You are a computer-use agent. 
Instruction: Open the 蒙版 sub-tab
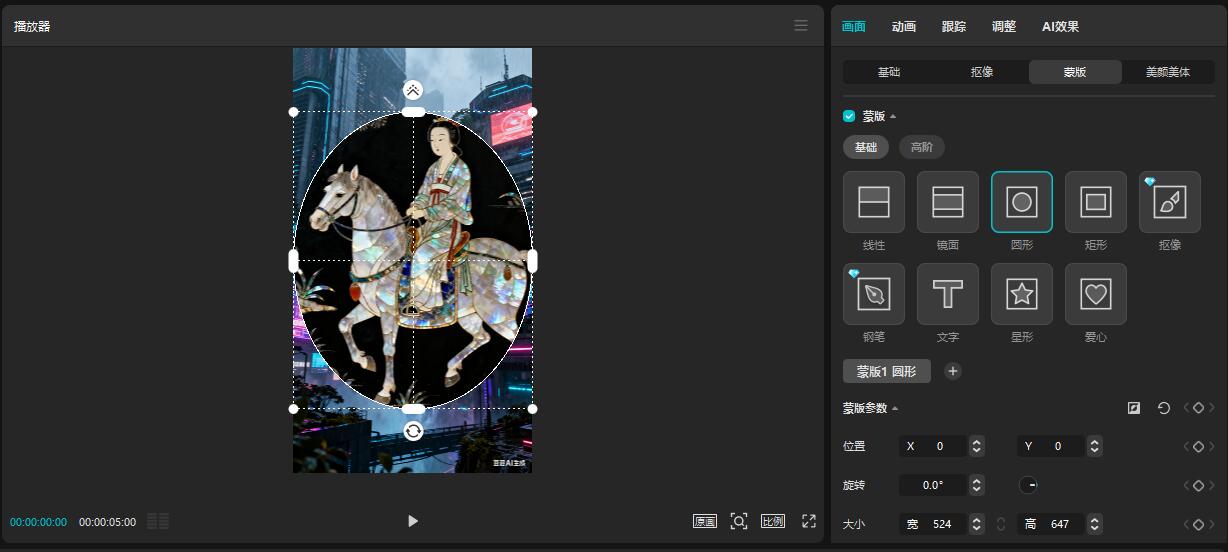click(x=1075, y=72)
